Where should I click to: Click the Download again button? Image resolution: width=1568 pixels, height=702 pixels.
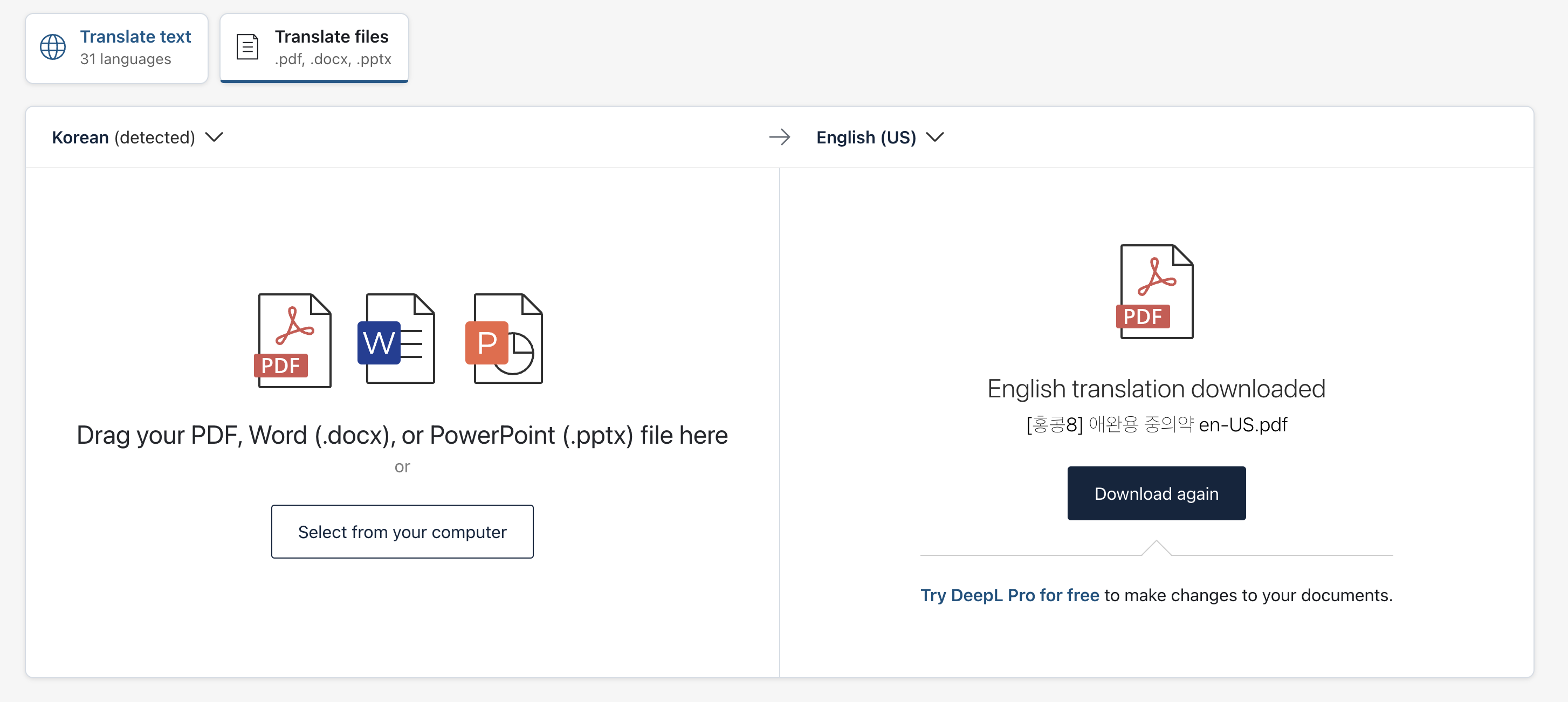click(x=1157, y=493)
